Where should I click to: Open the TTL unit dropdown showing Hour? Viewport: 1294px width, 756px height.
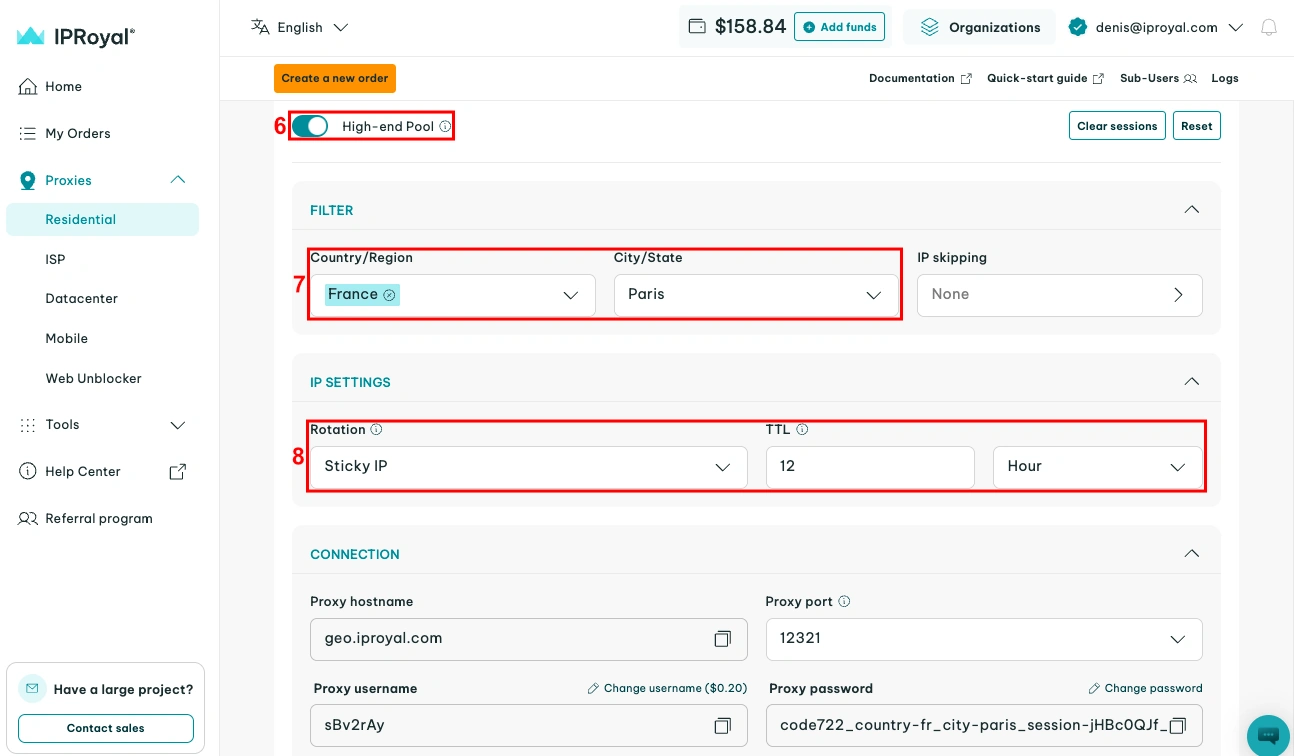[x=1098, y=467]
